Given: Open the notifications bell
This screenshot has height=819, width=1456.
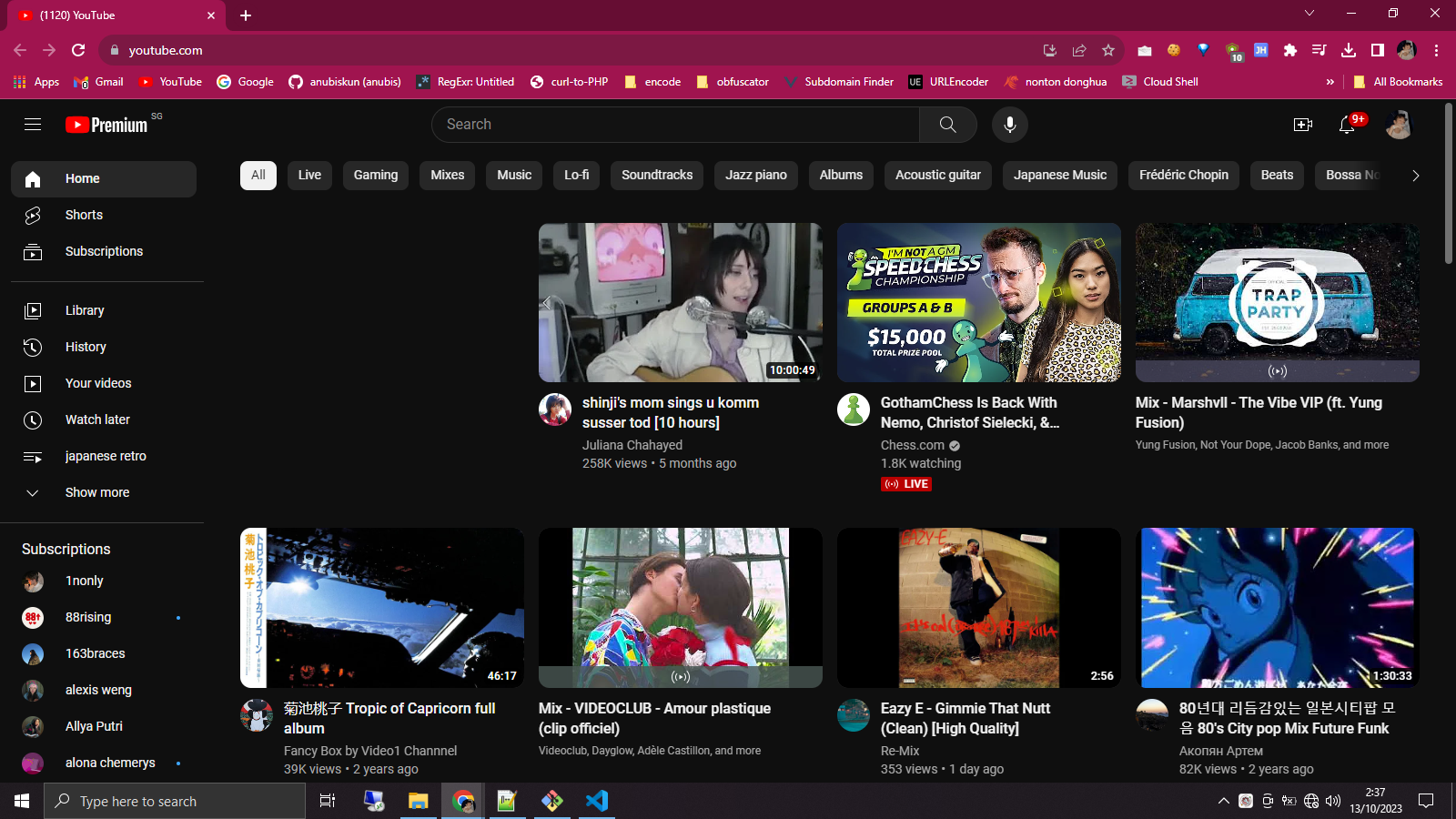Looking at the screenshot, I should point(1348,125).
